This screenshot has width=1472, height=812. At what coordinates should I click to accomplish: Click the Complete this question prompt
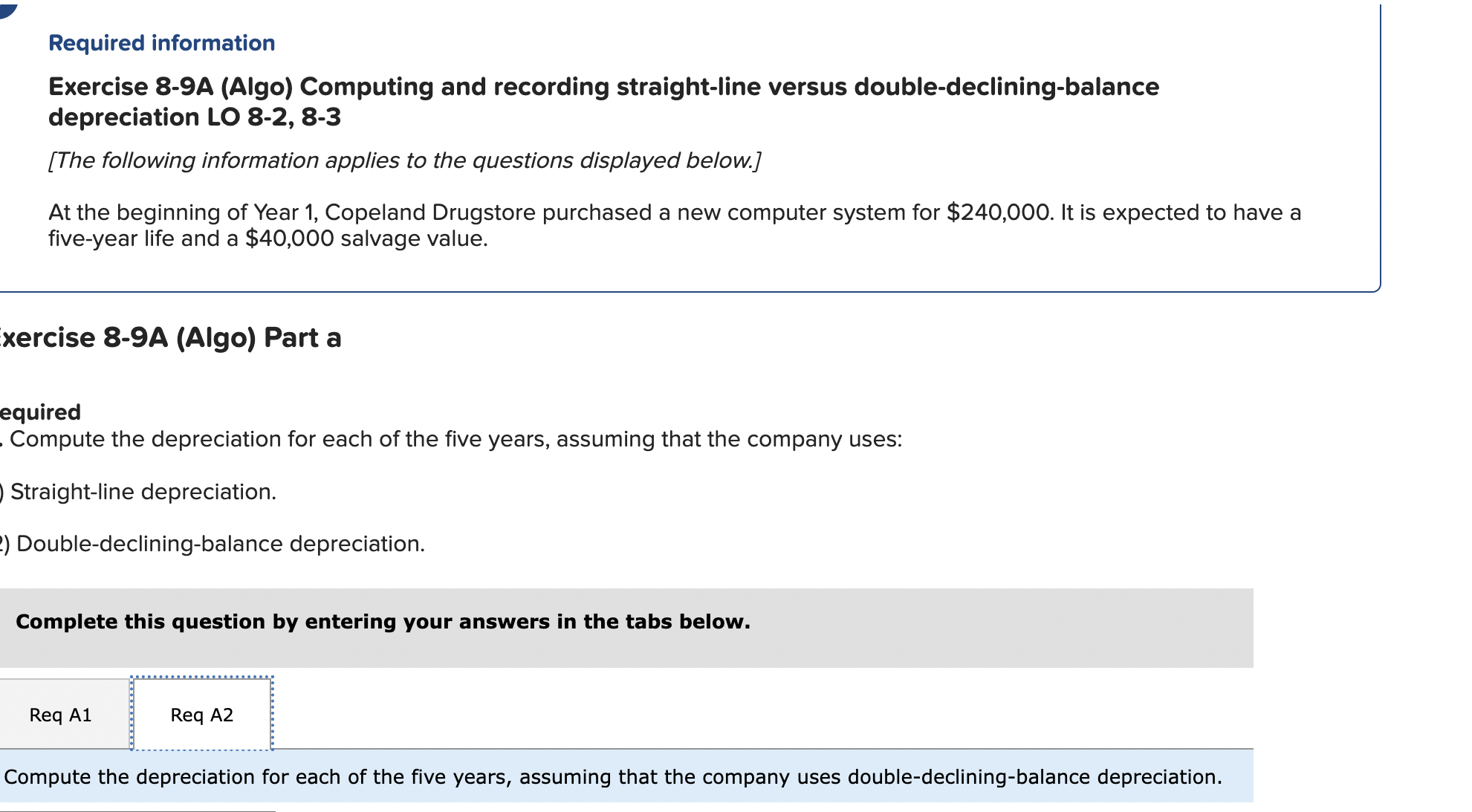(384, 622)
